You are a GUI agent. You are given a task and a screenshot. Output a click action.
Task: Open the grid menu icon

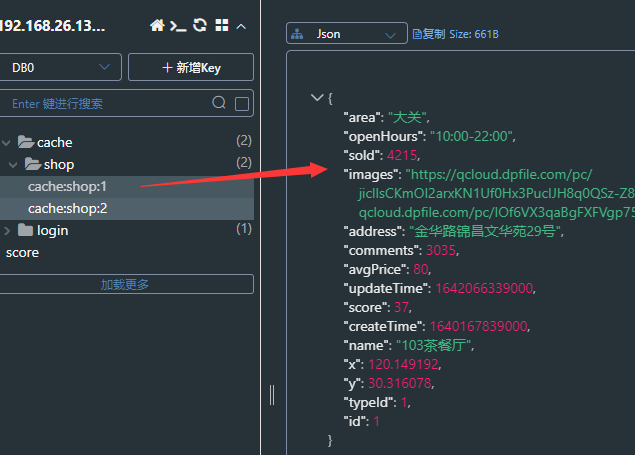(222, 25)
